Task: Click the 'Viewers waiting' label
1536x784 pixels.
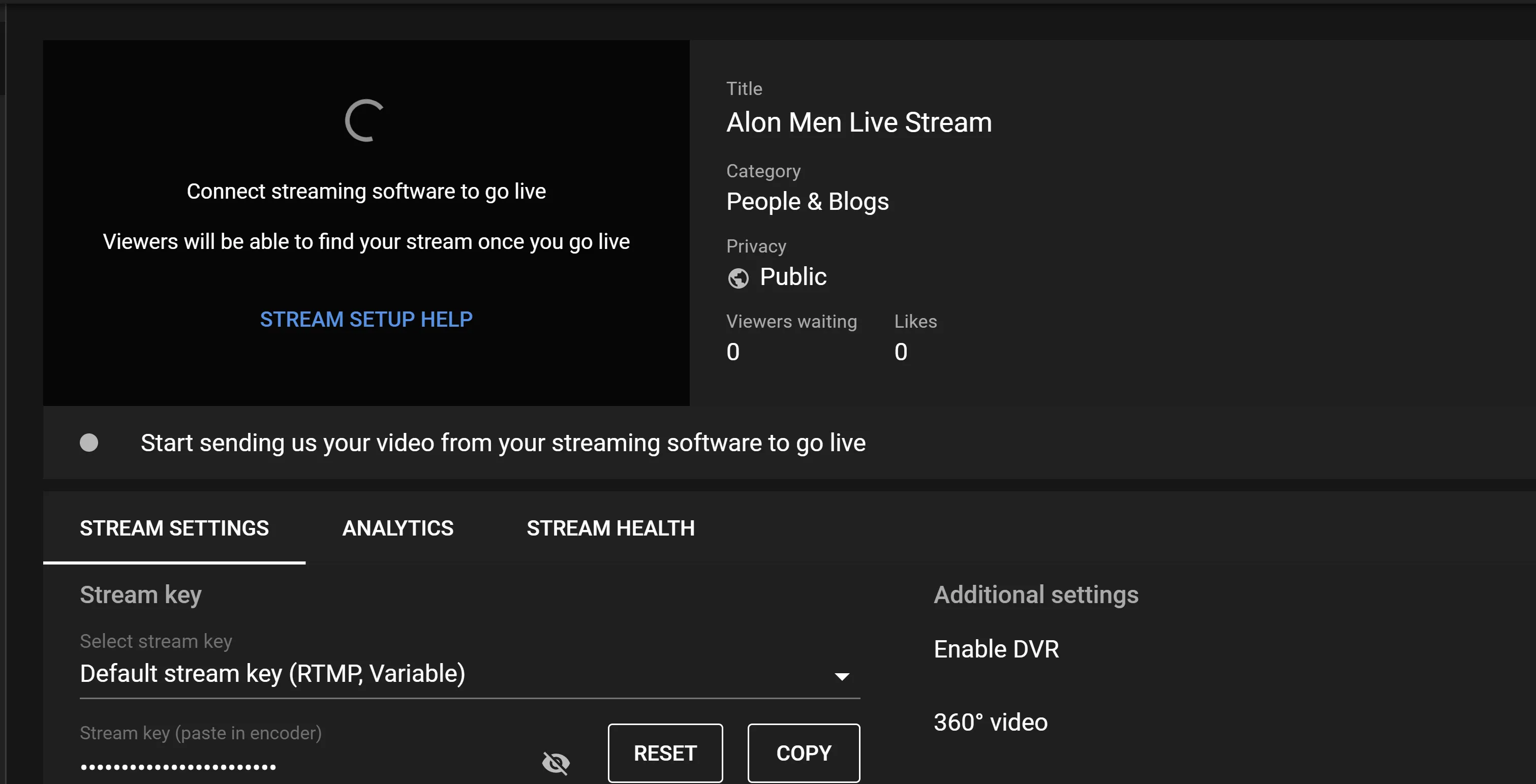Action: pos(791,322)
